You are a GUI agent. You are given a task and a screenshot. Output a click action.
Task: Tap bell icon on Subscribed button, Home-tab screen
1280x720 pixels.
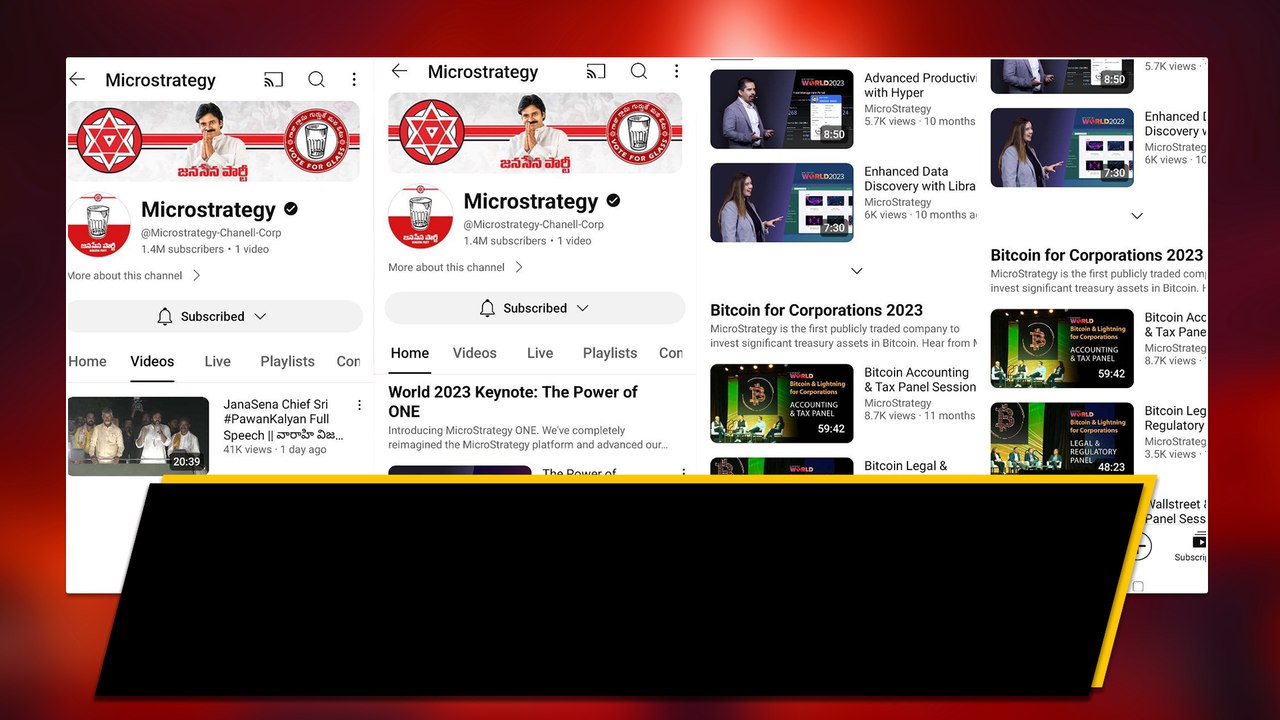click(x=487, y=308)
